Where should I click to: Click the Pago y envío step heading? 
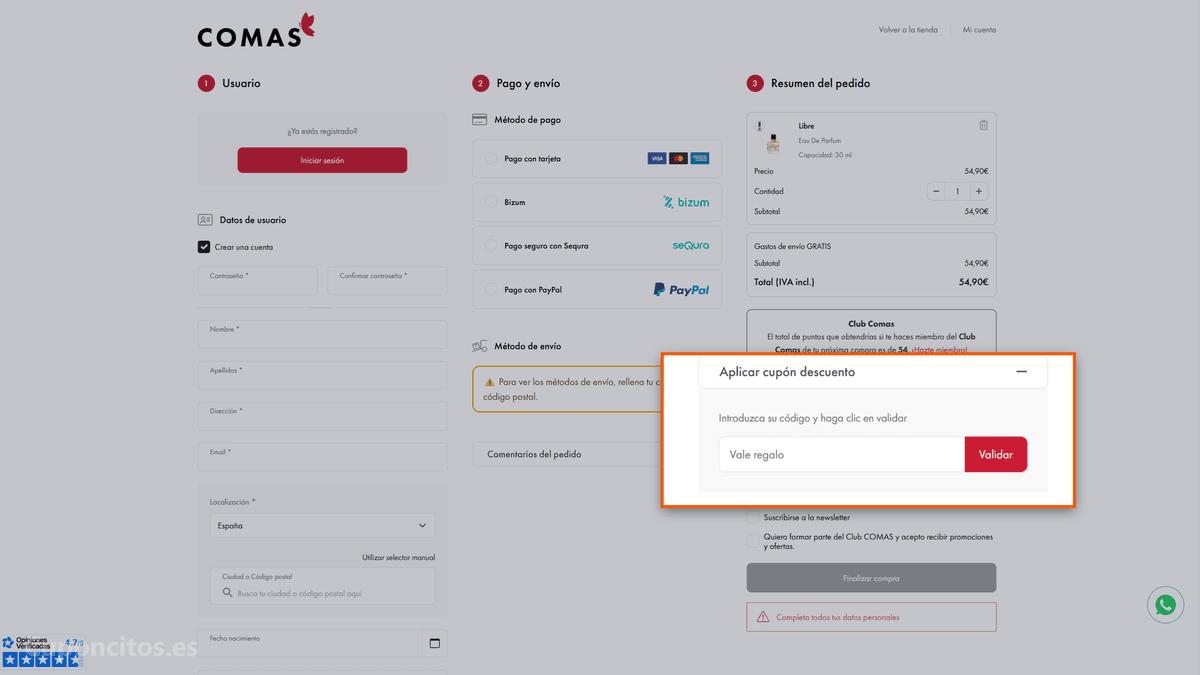528,83
